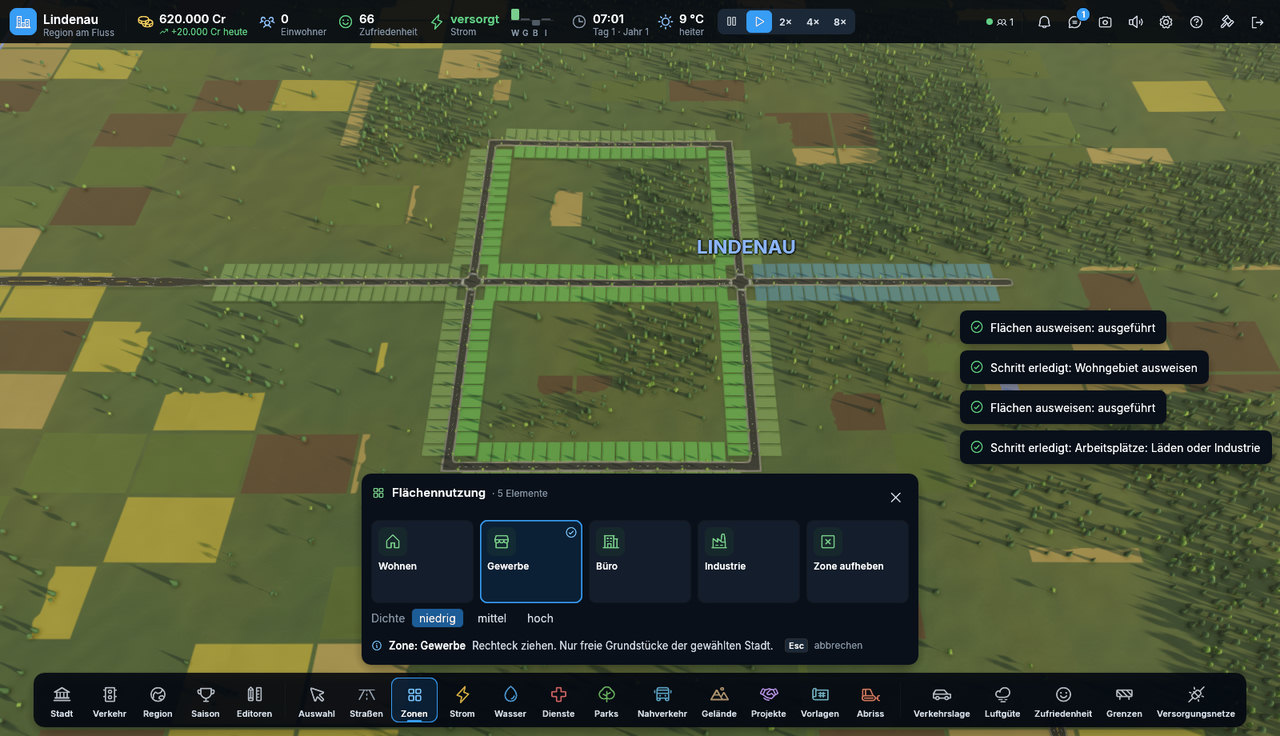Image resolution: width=1280 pixels, height=736 pixels.
Task: Select hoch density
Action: coord(540,618)
